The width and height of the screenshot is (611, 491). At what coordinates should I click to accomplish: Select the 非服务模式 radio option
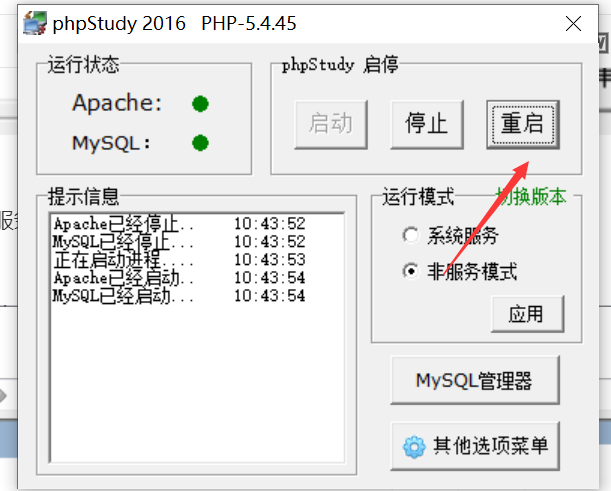tap(460, 271)
